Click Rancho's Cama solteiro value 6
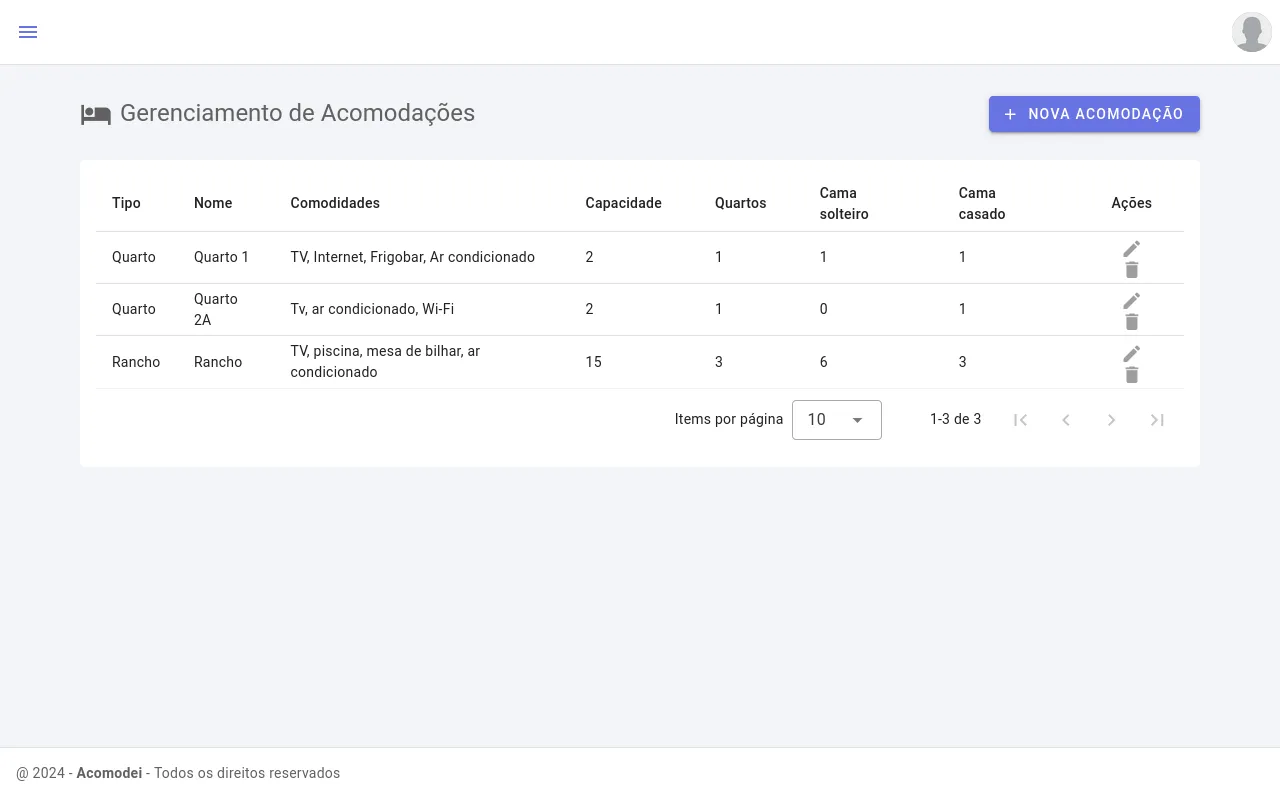The image size is (1280, 800). pyautogui.click(x=823, y=362)
